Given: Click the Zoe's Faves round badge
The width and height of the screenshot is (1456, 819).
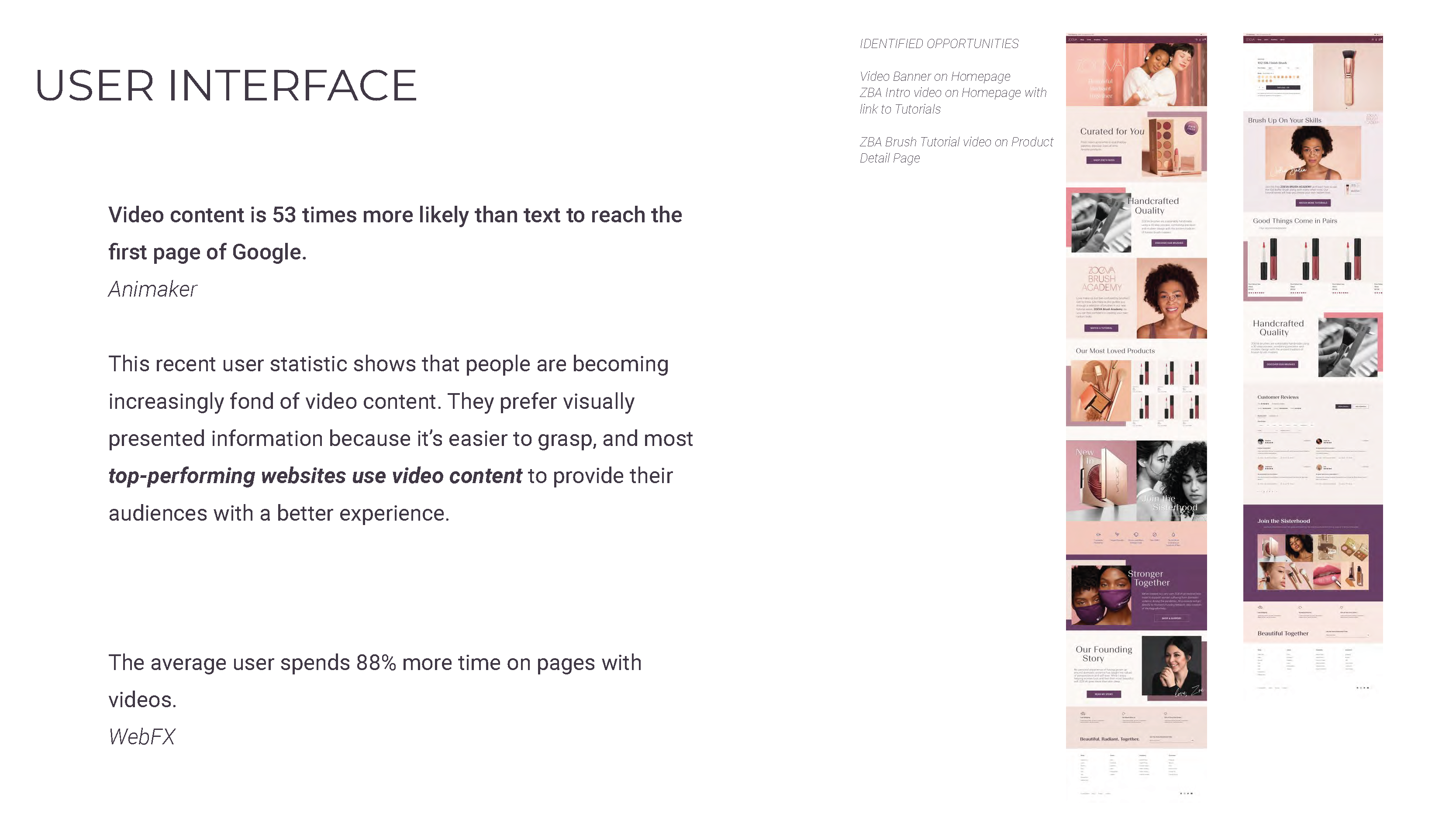Looking at the screenshot, I should point(1190,128).
